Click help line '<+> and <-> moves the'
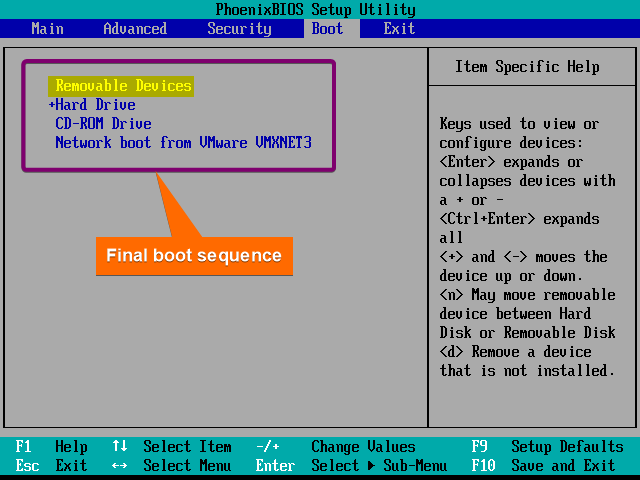The height and width of the screenshot is (480, 640). (x=523, y=257)
